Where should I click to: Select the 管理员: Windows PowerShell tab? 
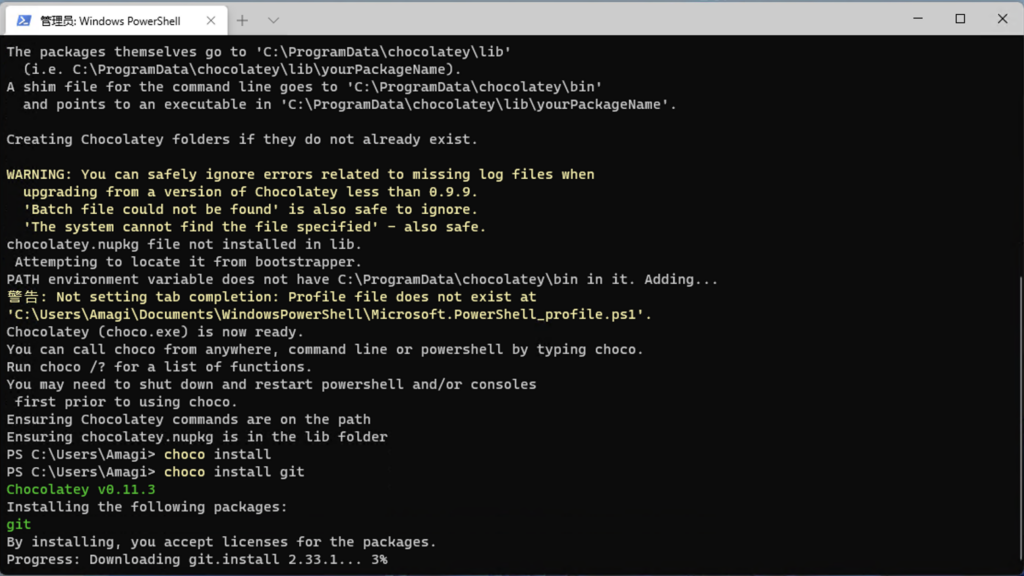116,20
